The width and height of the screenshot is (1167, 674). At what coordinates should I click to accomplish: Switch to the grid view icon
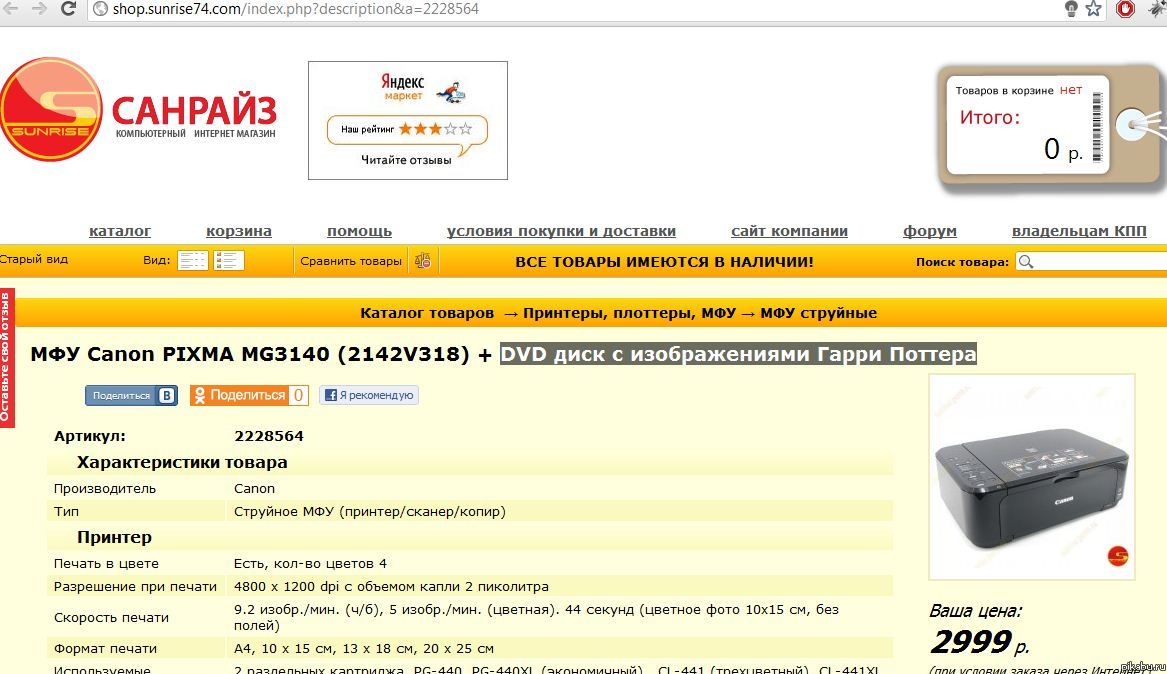pos(193,260)
